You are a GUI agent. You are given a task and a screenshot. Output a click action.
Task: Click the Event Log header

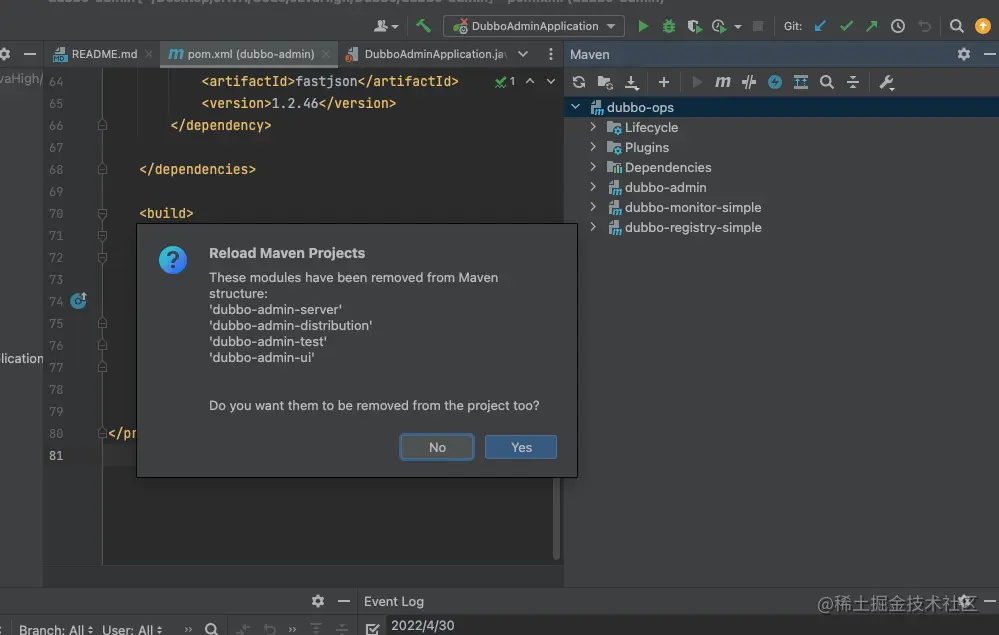pyautogui.click(x=394, y=601)
